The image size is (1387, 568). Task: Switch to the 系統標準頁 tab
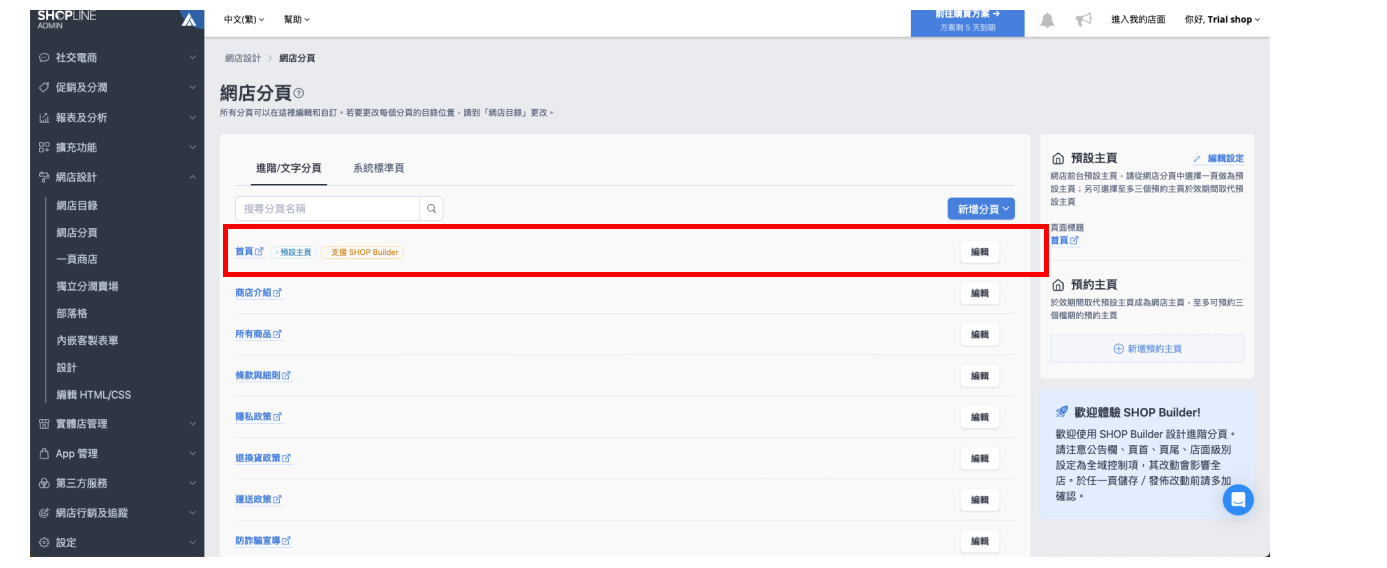tap(378, 168)
